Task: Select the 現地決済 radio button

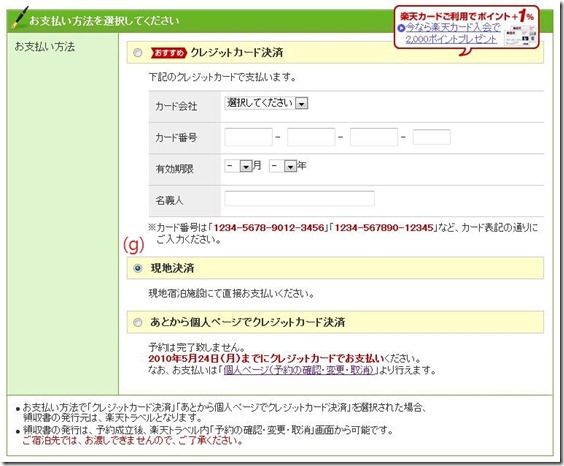Action: click(x=137, y=268)
